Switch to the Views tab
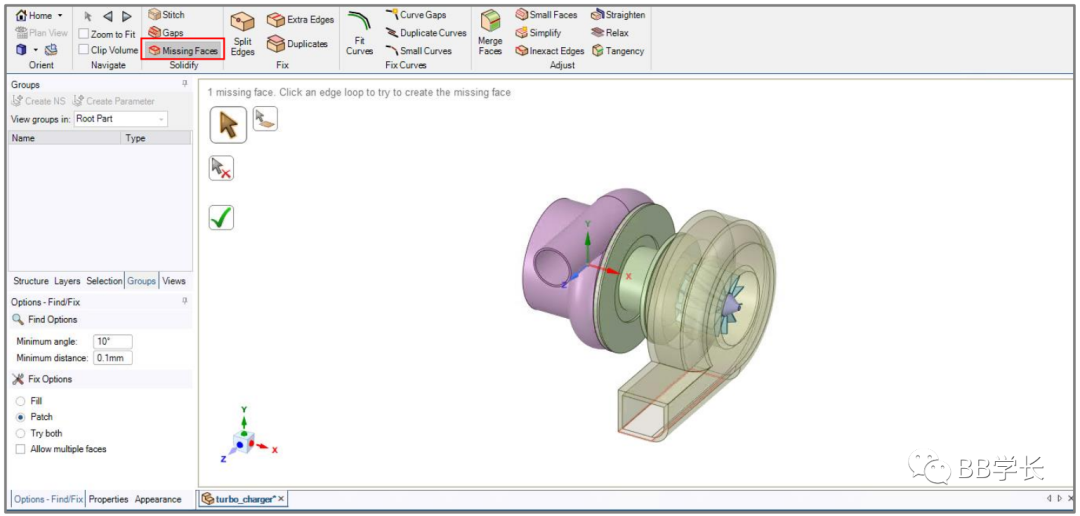The image size is (1080, 516). pyautogui.click(x=174, y=281)
